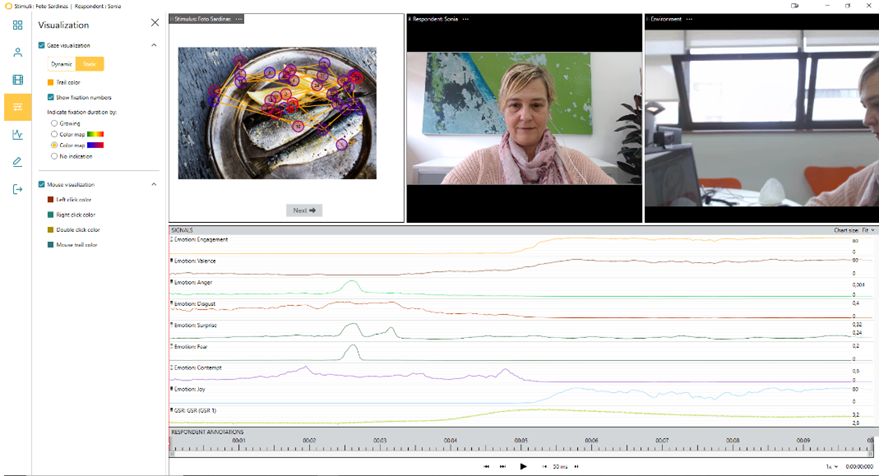Screen dimensions: 879x476
Task: Click the orange Trail color swatch
Action: pos(51,82)
